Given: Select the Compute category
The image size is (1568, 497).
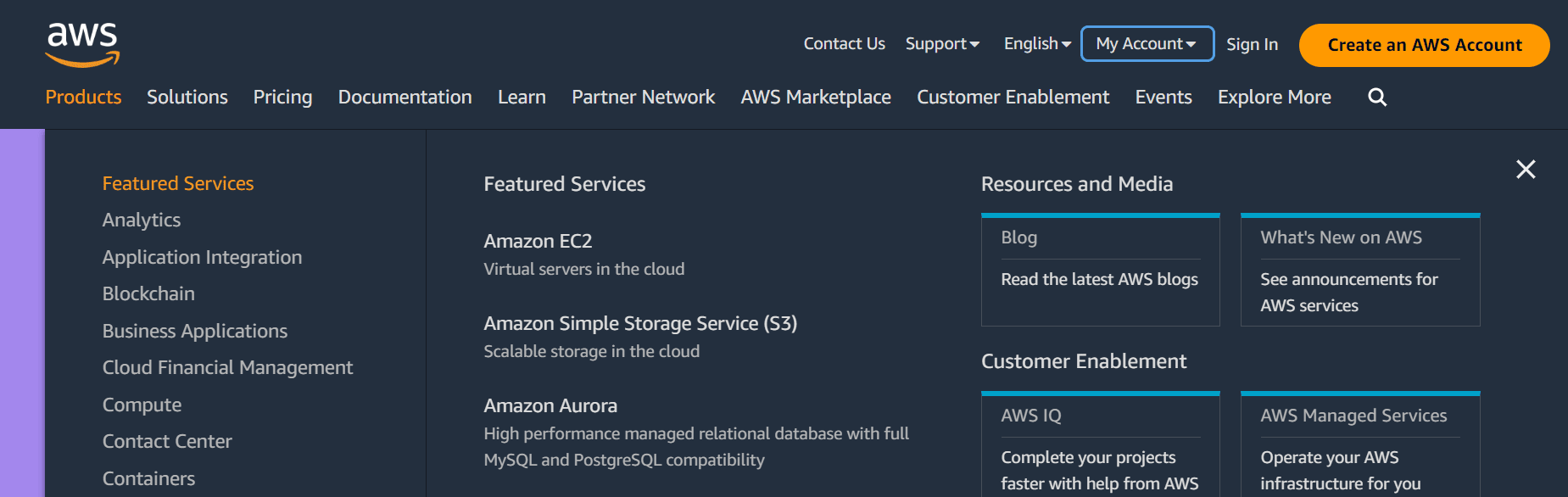Looking at the screenshot, I should coord(142,405).
